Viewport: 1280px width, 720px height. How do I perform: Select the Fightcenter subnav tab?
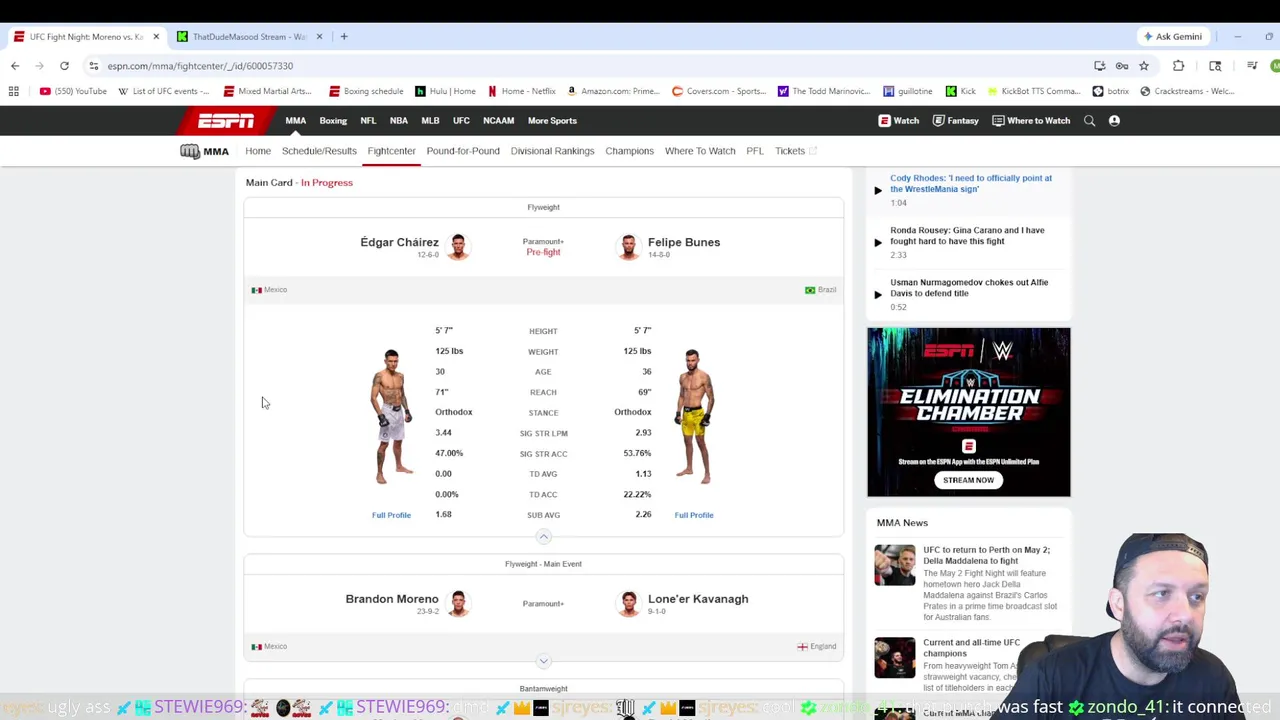pos(391,151)
